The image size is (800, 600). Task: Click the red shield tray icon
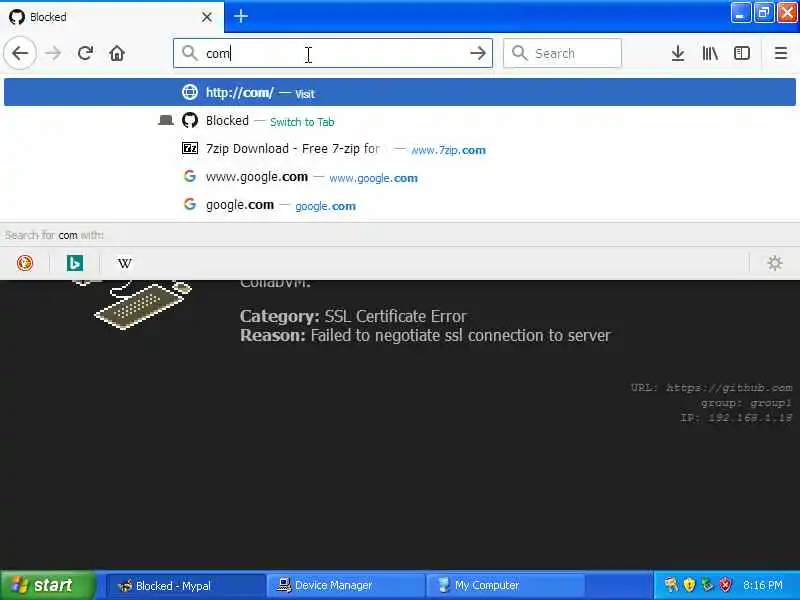(x=726, y=584)
